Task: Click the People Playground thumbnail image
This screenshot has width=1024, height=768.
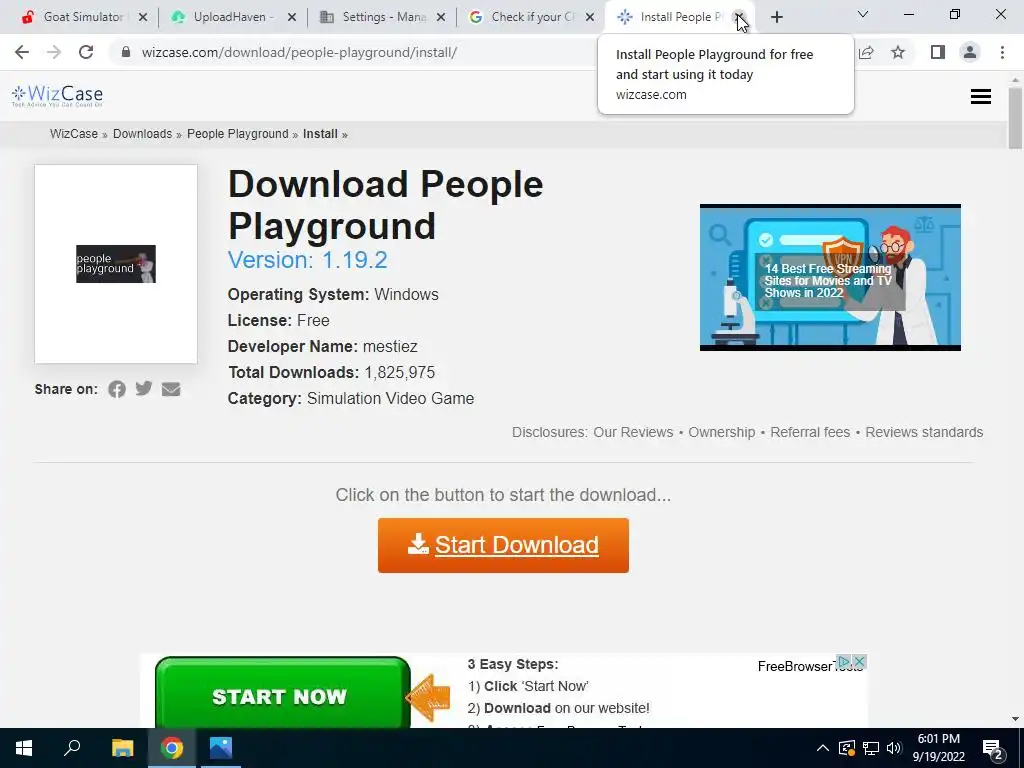Action: pos(116,264)
